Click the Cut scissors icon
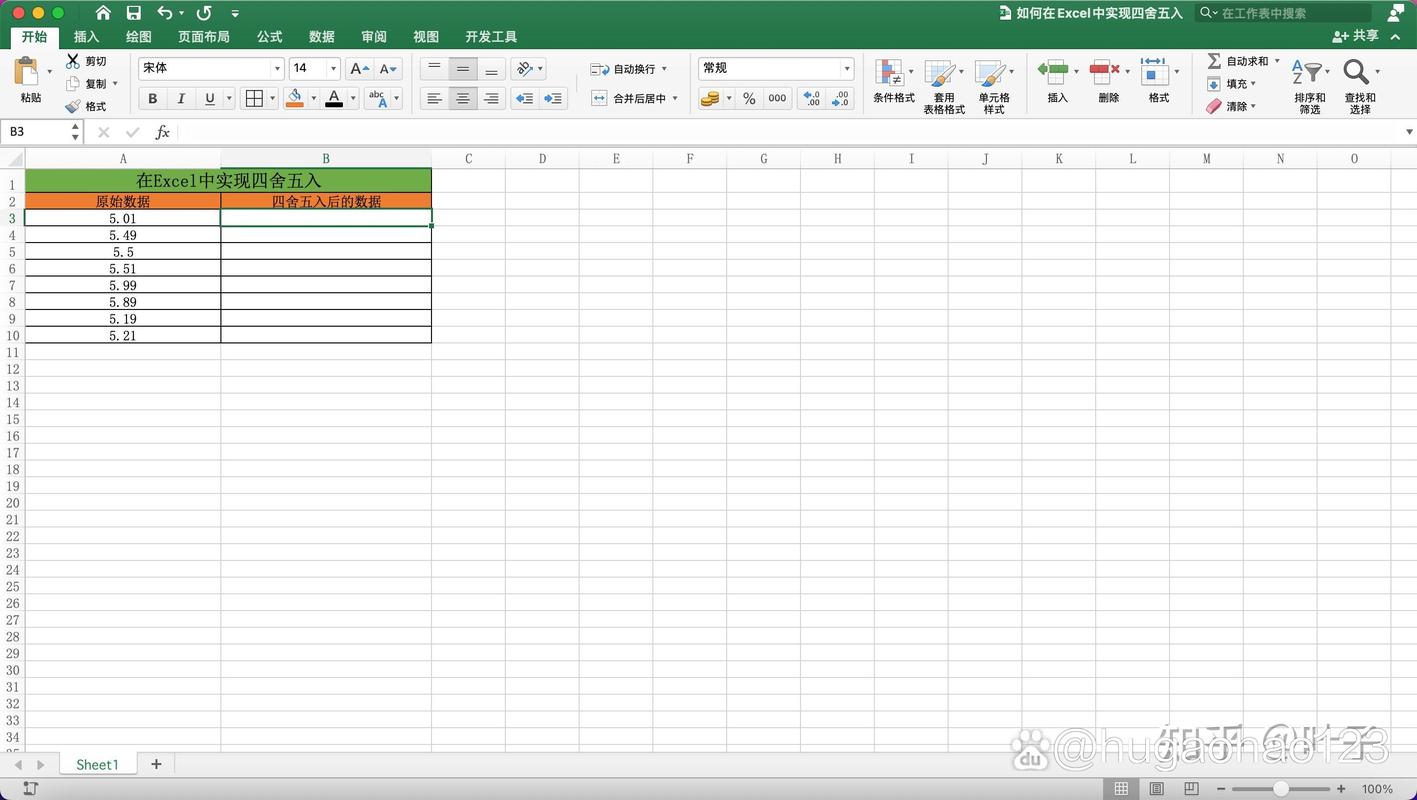The image size is (1417, 800). [73, 61]
